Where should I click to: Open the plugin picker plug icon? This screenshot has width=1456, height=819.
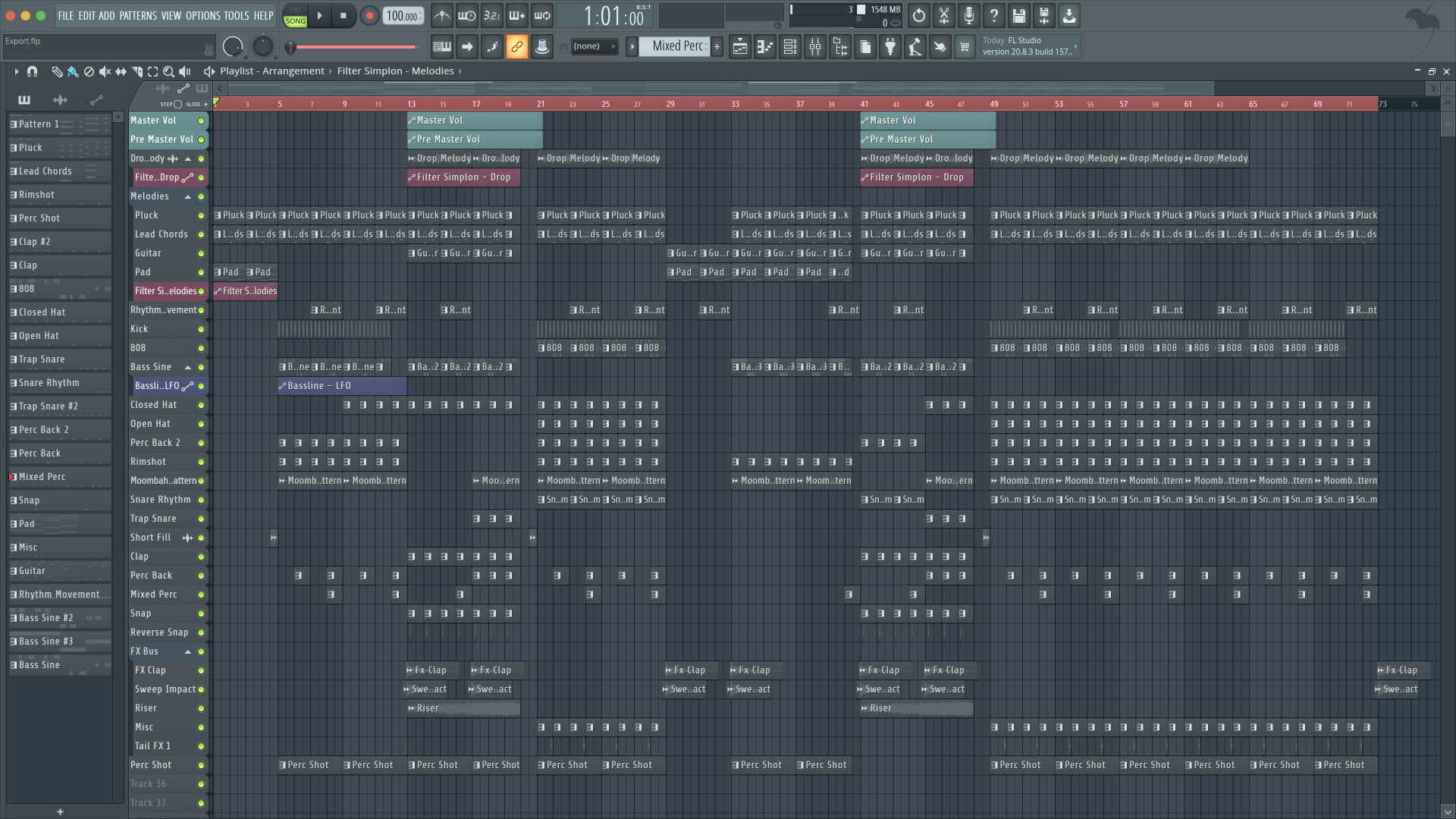click(x=890, y=47)
